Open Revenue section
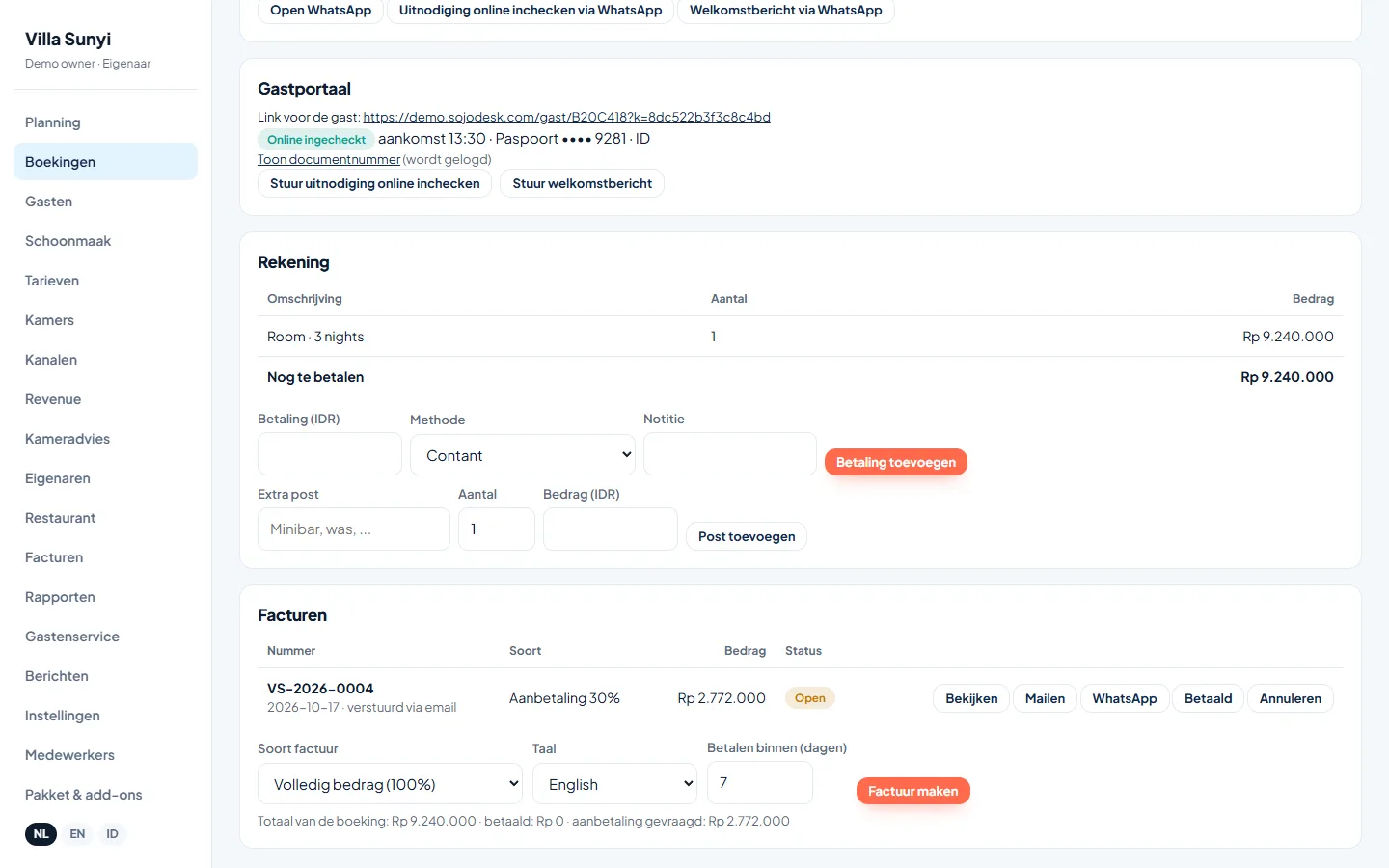The width and height of the screenshot is (1389, 868). [x=105, y=399]
